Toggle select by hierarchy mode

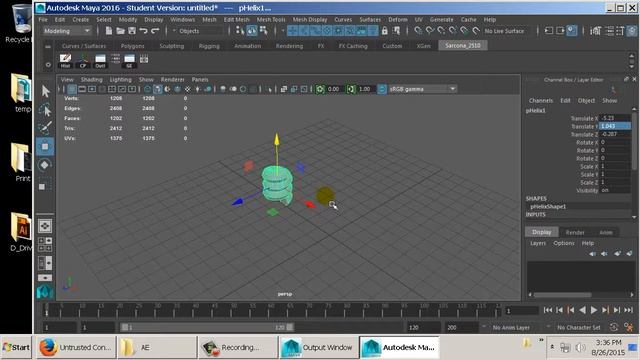[x=240, y=31]
